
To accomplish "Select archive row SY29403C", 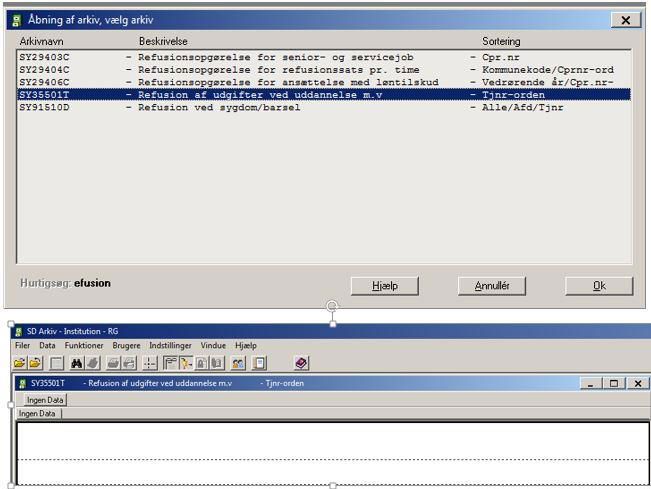I will pos(324,57).
